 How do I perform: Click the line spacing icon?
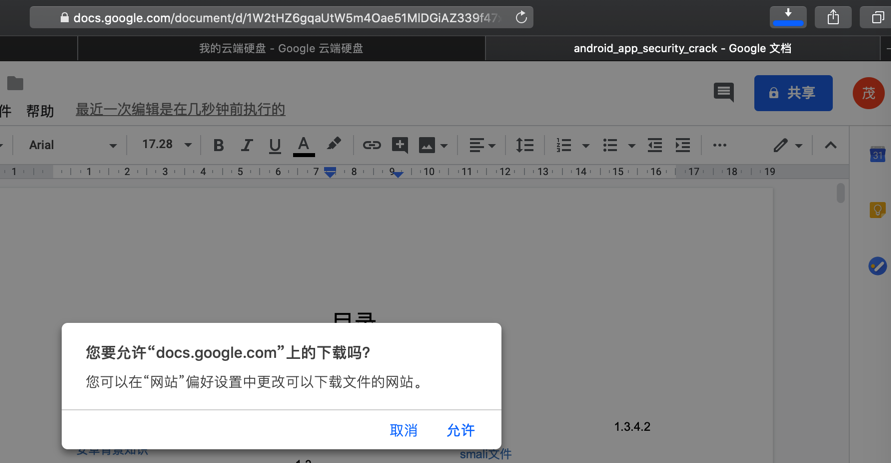point(524,145)
